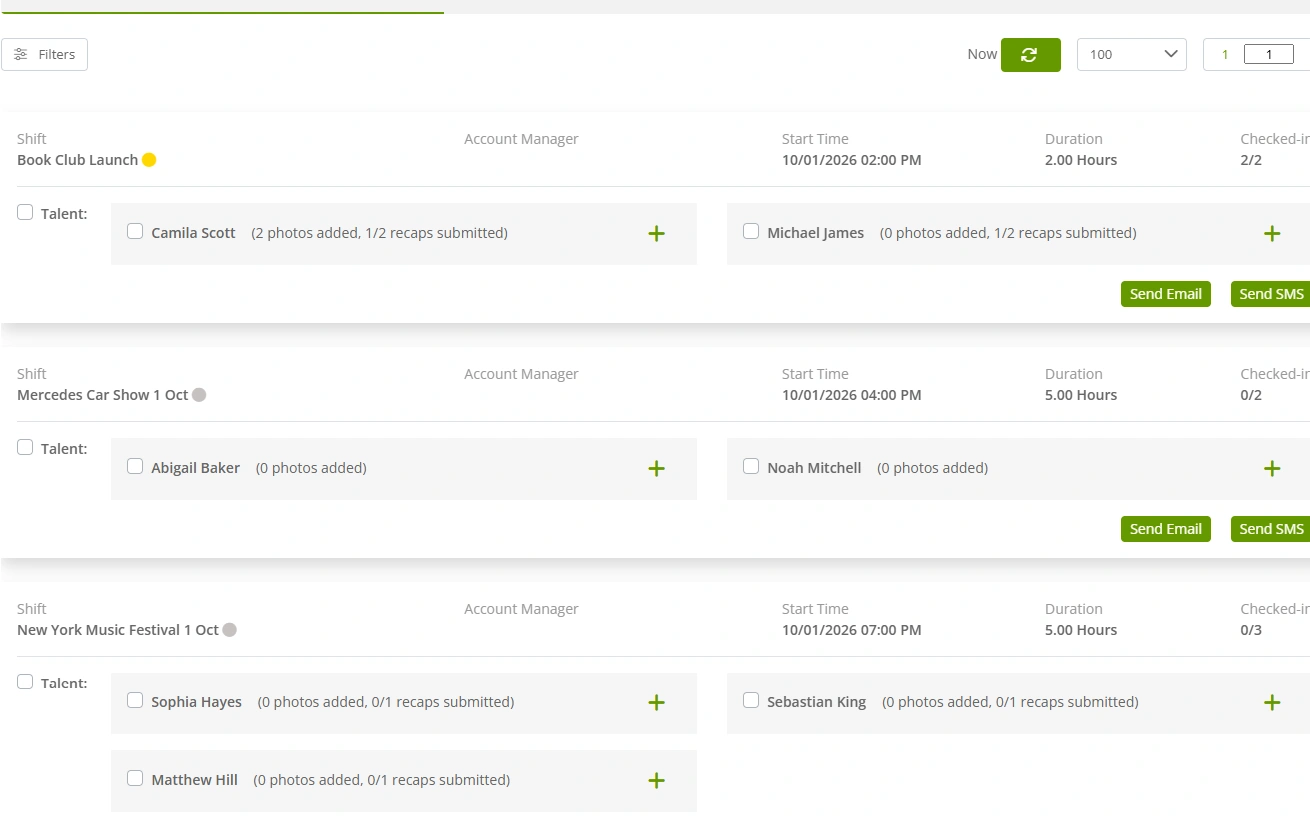
Task: Tick the Camila Scott checkbox
Action: coord(135,232)
